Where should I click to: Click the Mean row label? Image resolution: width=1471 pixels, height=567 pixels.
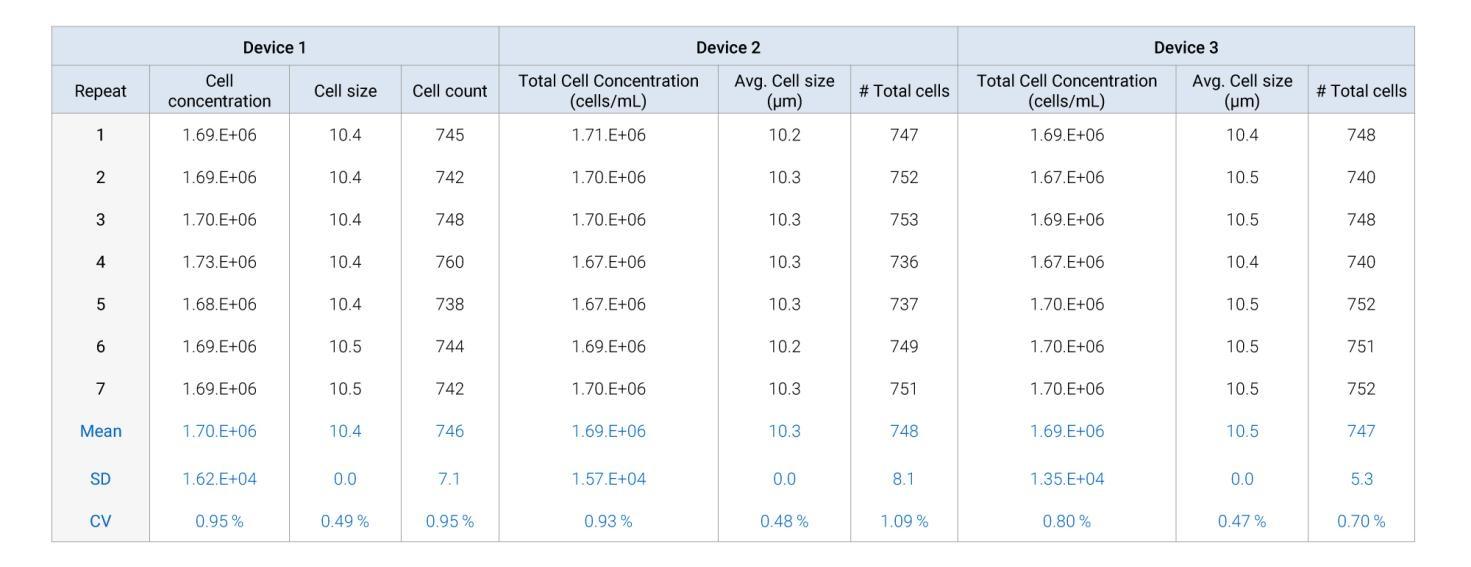[100, 431]
